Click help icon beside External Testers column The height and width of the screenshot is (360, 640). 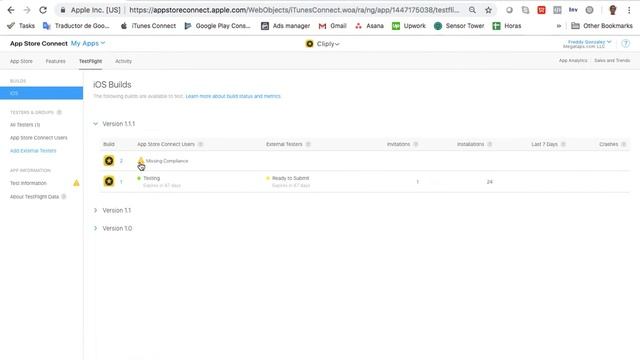(x=308, y=144)
